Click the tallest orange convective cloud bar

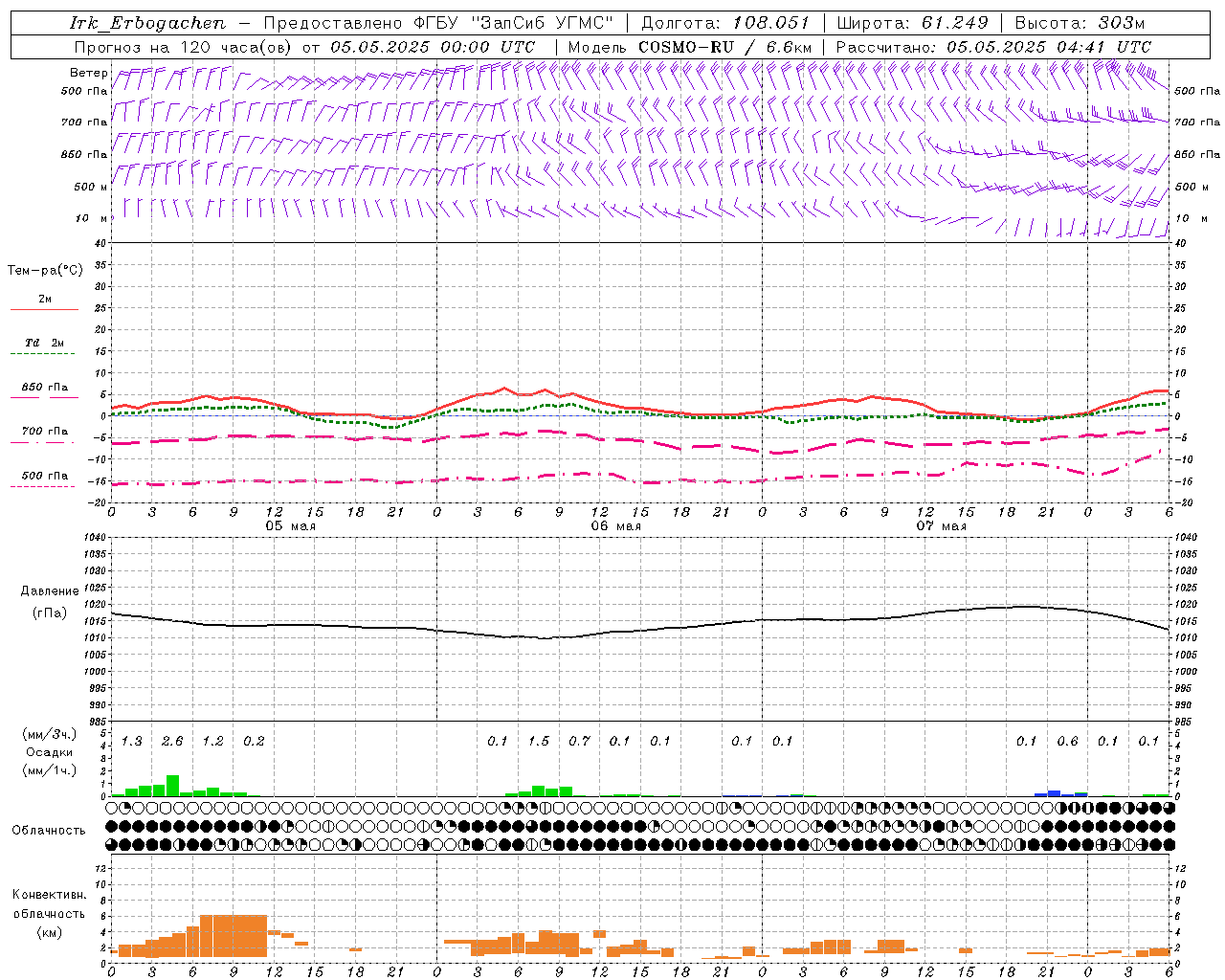(x=234, y=936)
